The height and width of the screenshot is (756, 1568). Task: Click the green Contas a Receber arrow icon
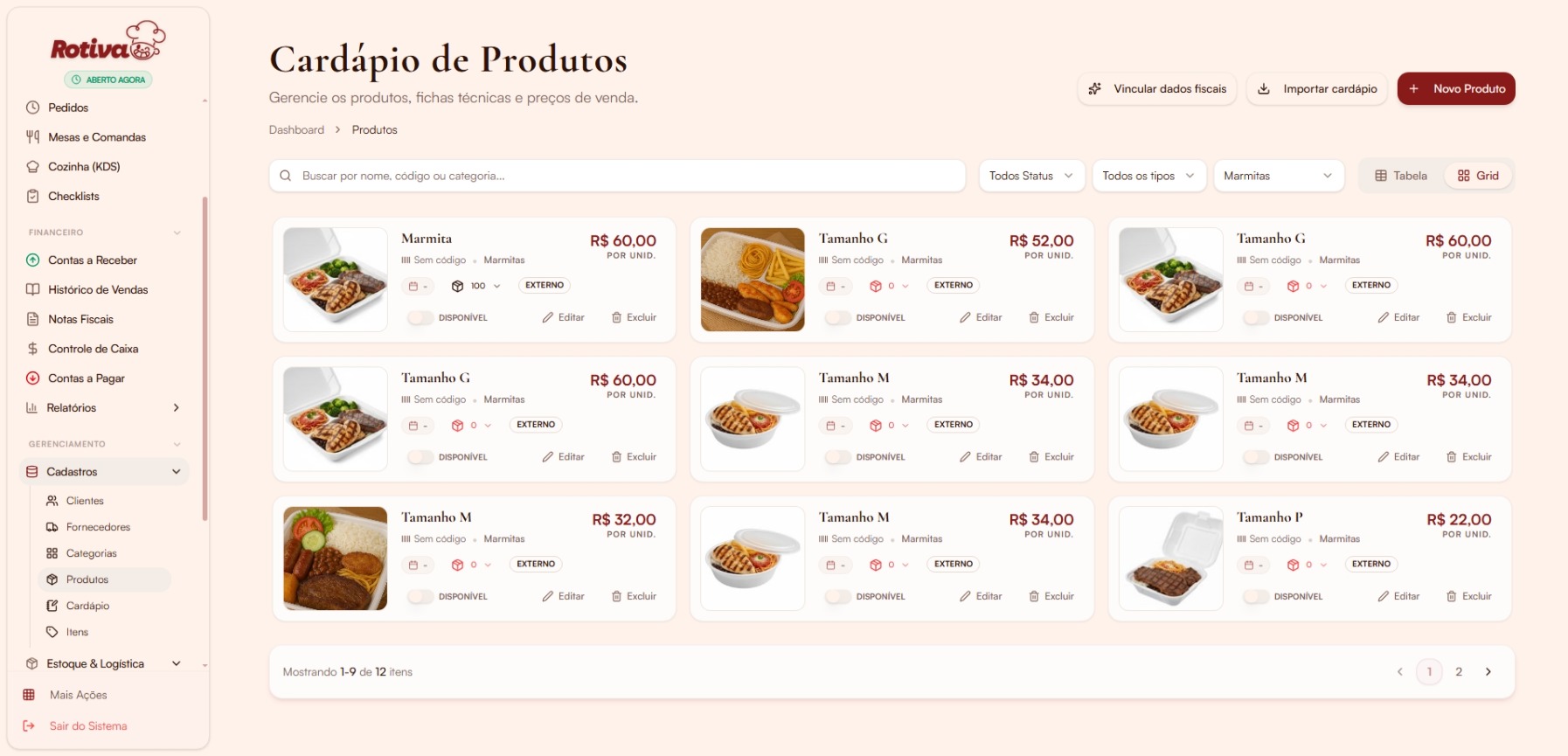[x=33, y=260]
